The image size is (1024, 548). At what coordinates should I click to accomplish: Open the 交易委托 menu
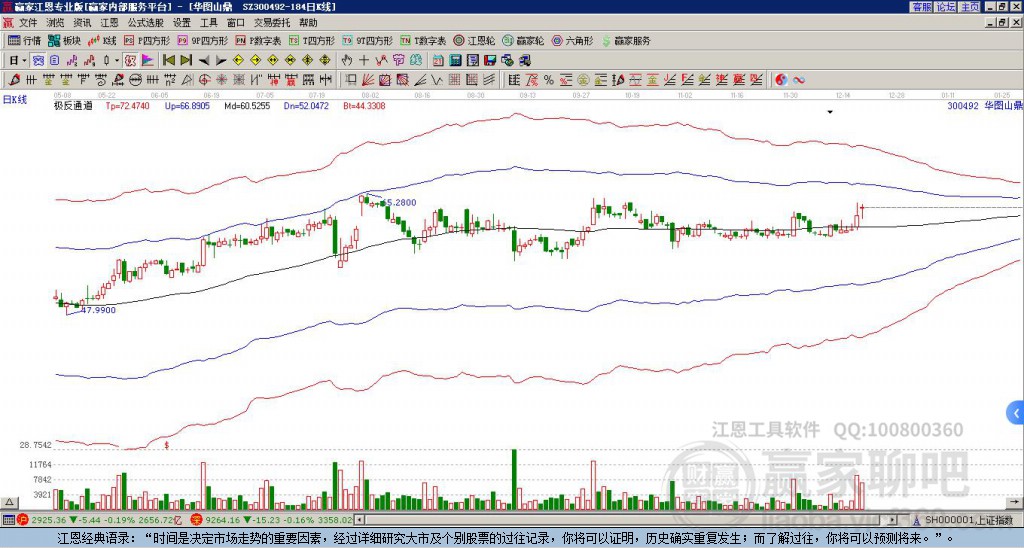pos(272,23)
